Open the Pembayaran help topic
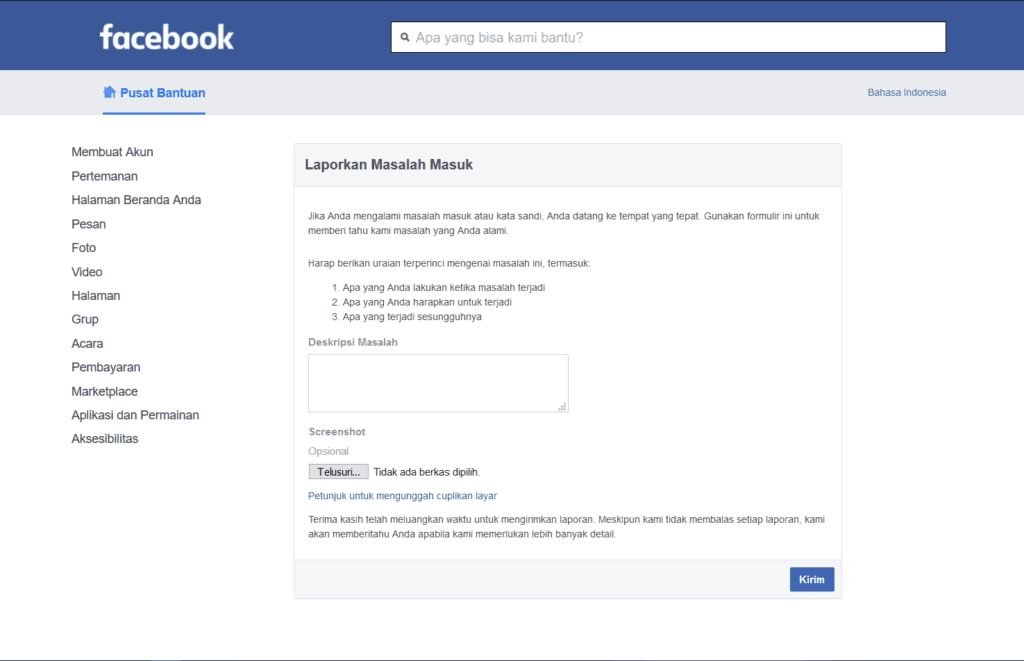The image size is (1024, 661). click(x=105, y=367)
